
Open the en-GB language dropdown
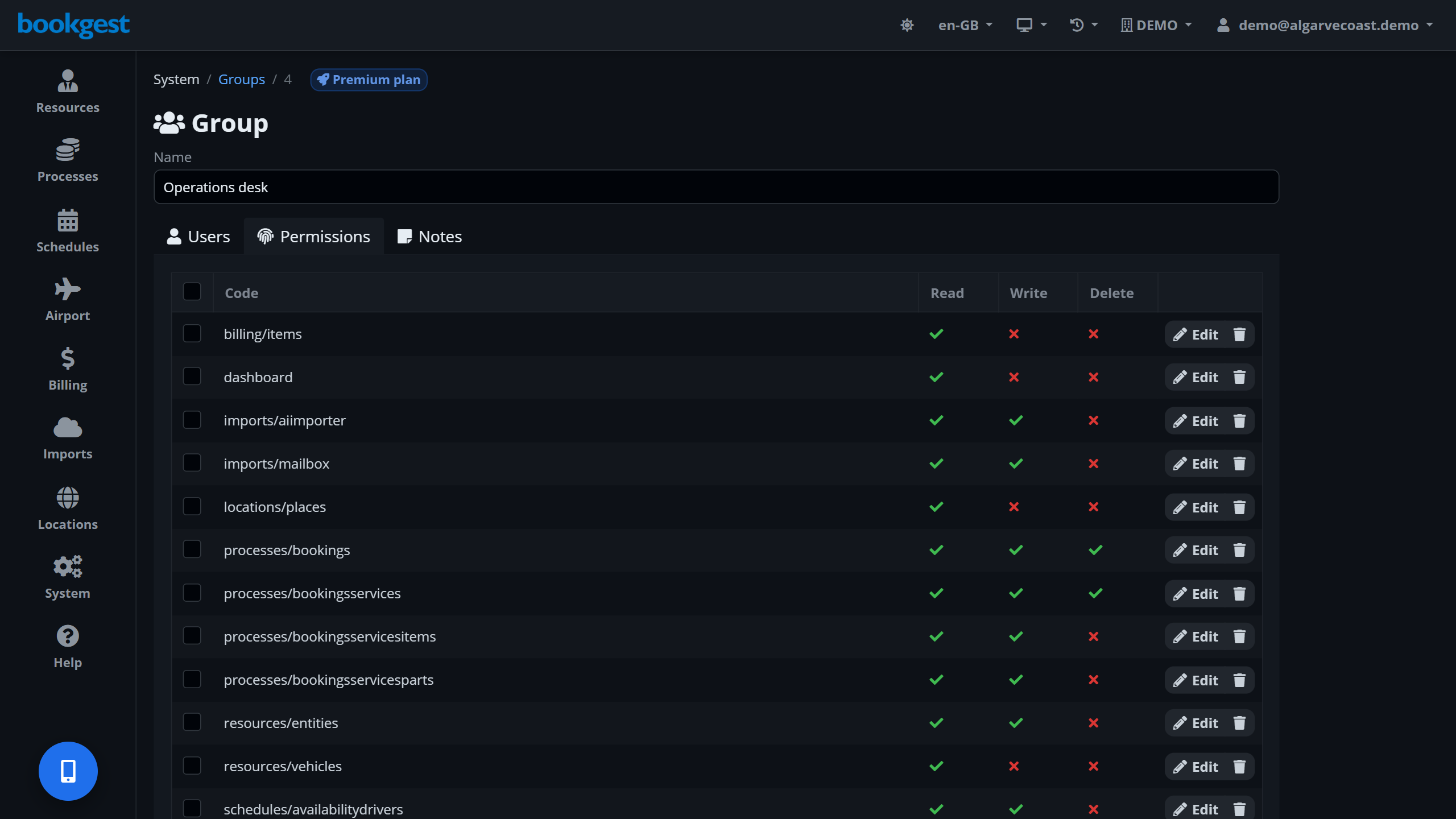click(965, 25)
